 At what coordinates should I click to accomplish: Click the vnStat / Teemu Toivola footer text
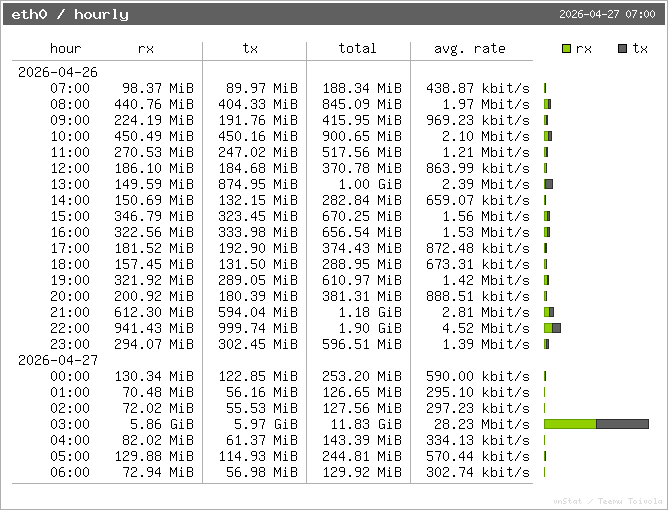coord(607,500)
